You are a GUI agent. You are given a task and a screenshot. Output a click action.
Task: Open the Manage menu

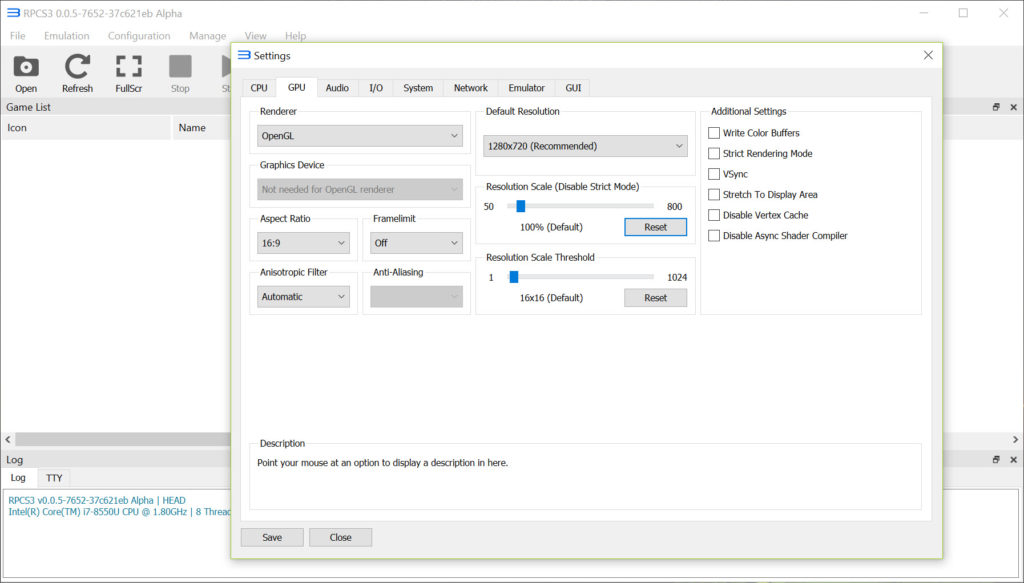coord(208,36)
